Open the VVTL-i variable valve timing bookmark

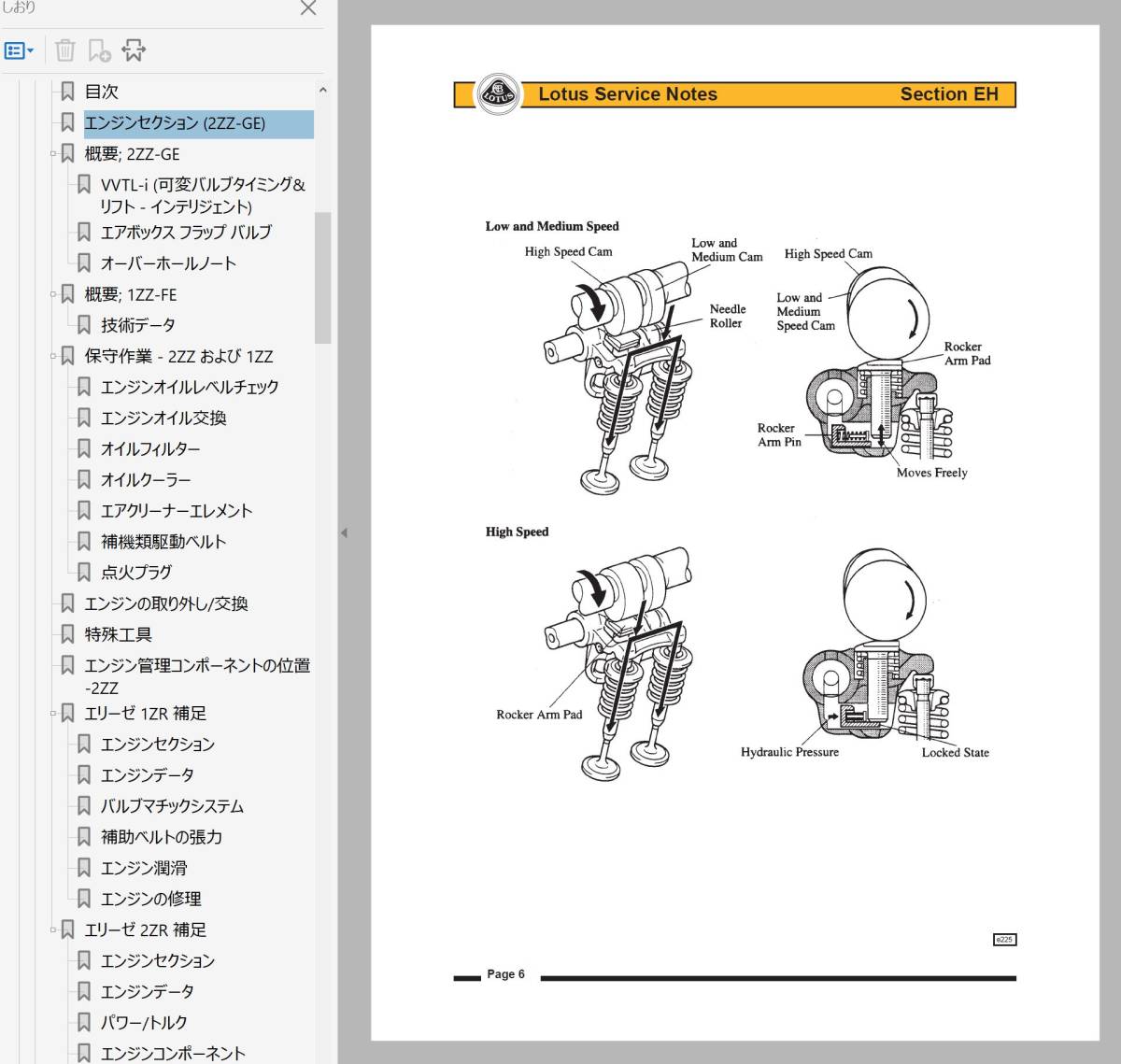(x=203, y=195)
